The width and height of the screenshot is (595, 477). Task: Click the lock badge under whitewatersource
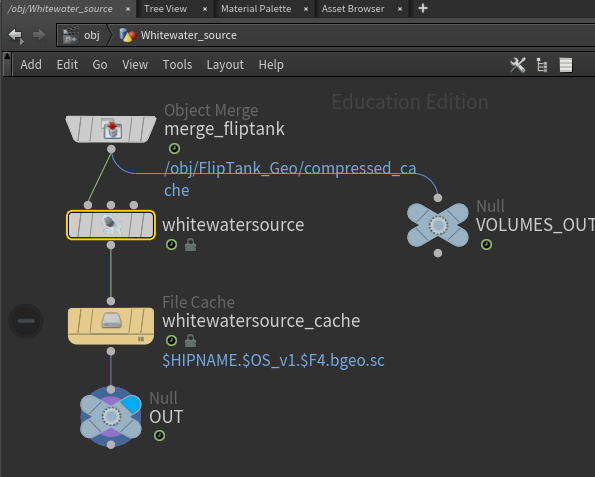point(190,245)
